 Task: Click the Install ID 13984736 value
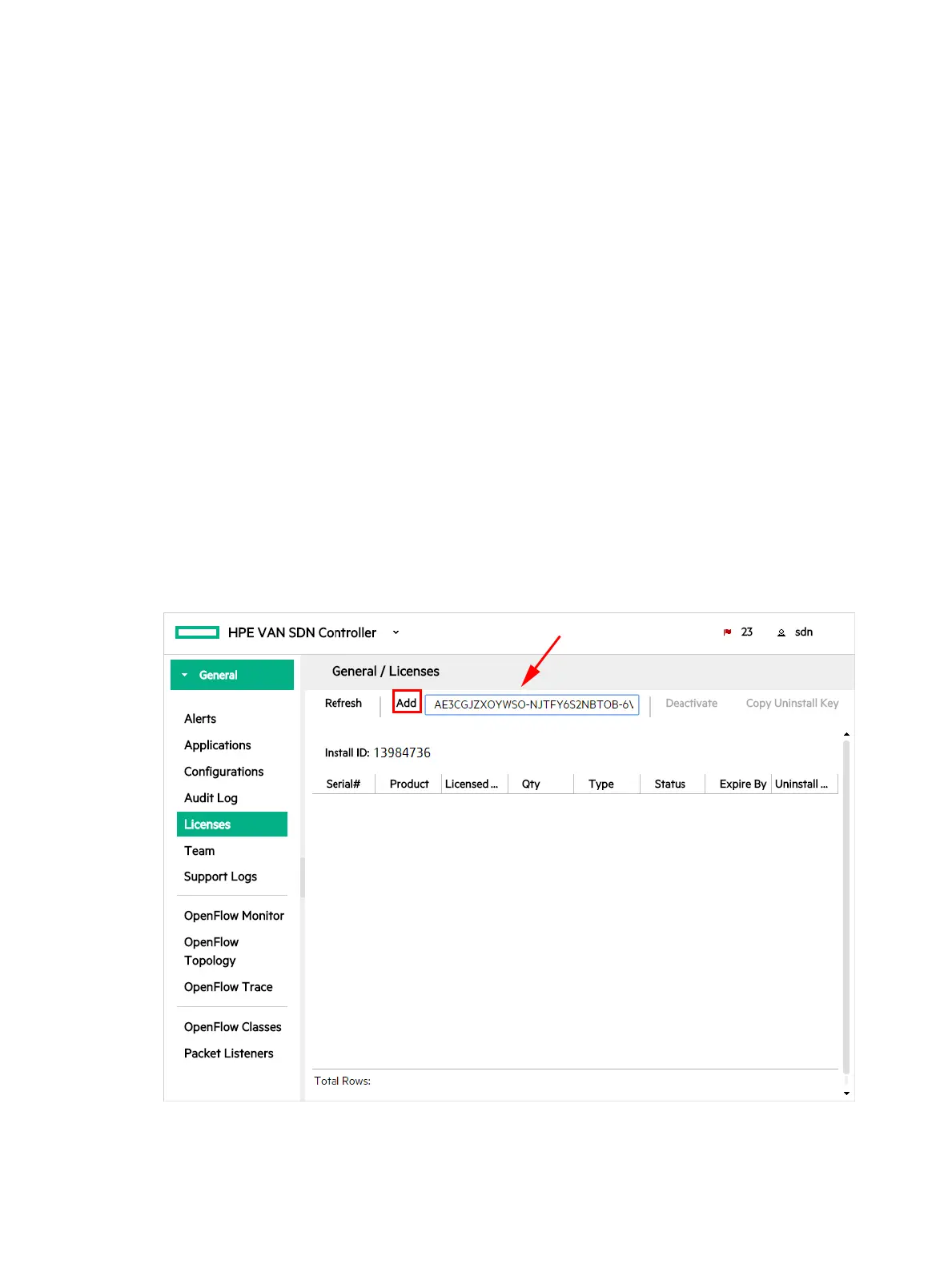pyautogui.click(x=402, y=753)
